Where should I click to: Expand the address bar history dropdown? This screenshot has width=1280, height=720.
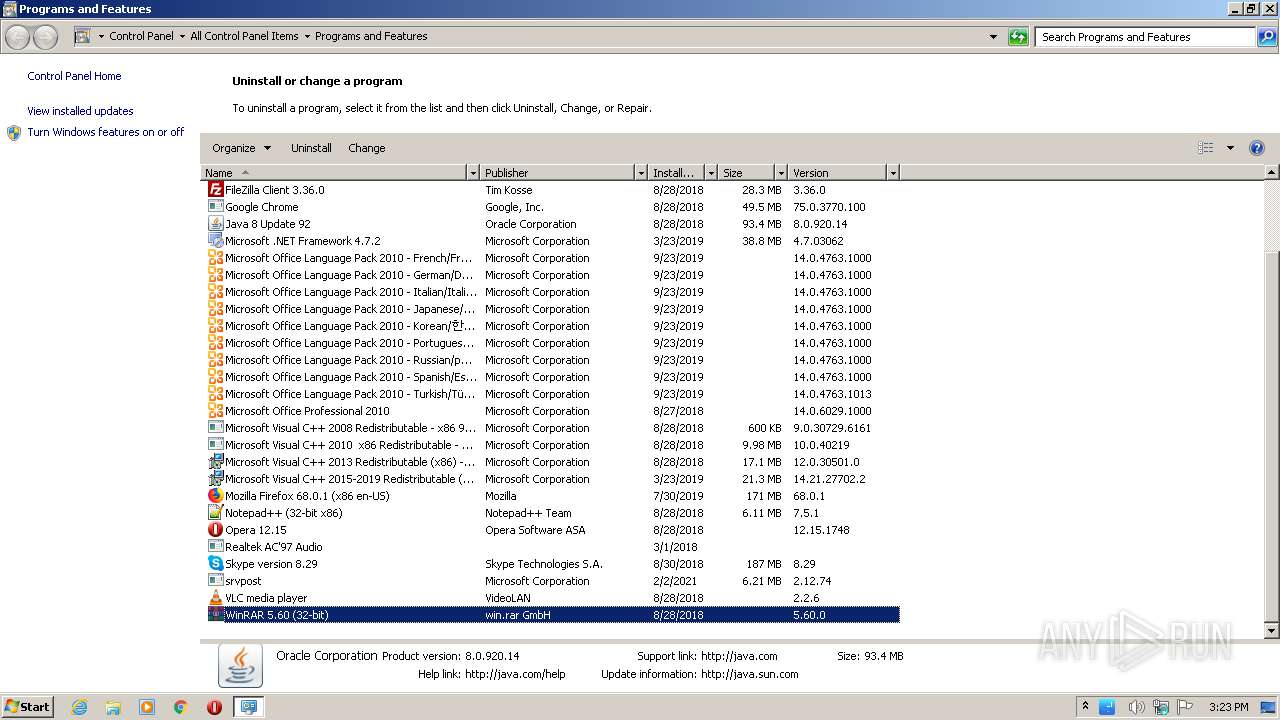pos(993,37)
